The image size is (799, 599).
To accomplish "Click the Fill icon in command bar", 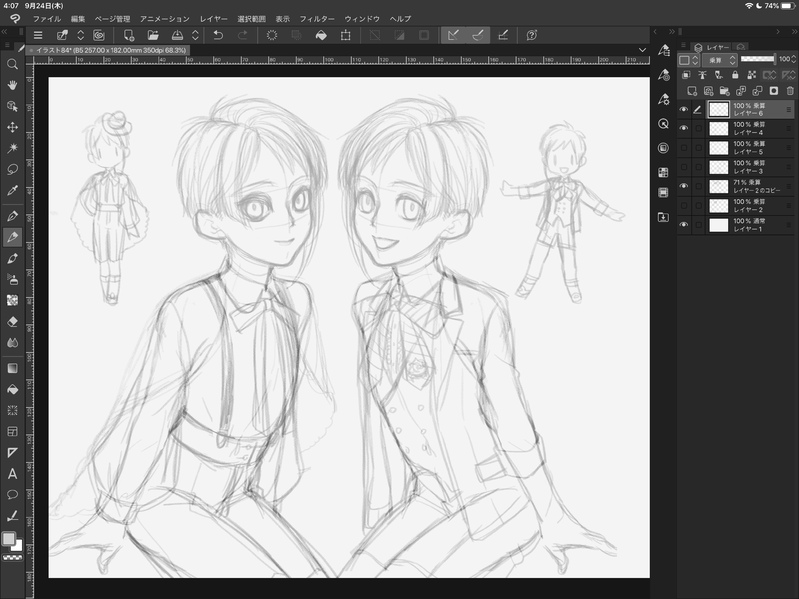I will (321, 35).
